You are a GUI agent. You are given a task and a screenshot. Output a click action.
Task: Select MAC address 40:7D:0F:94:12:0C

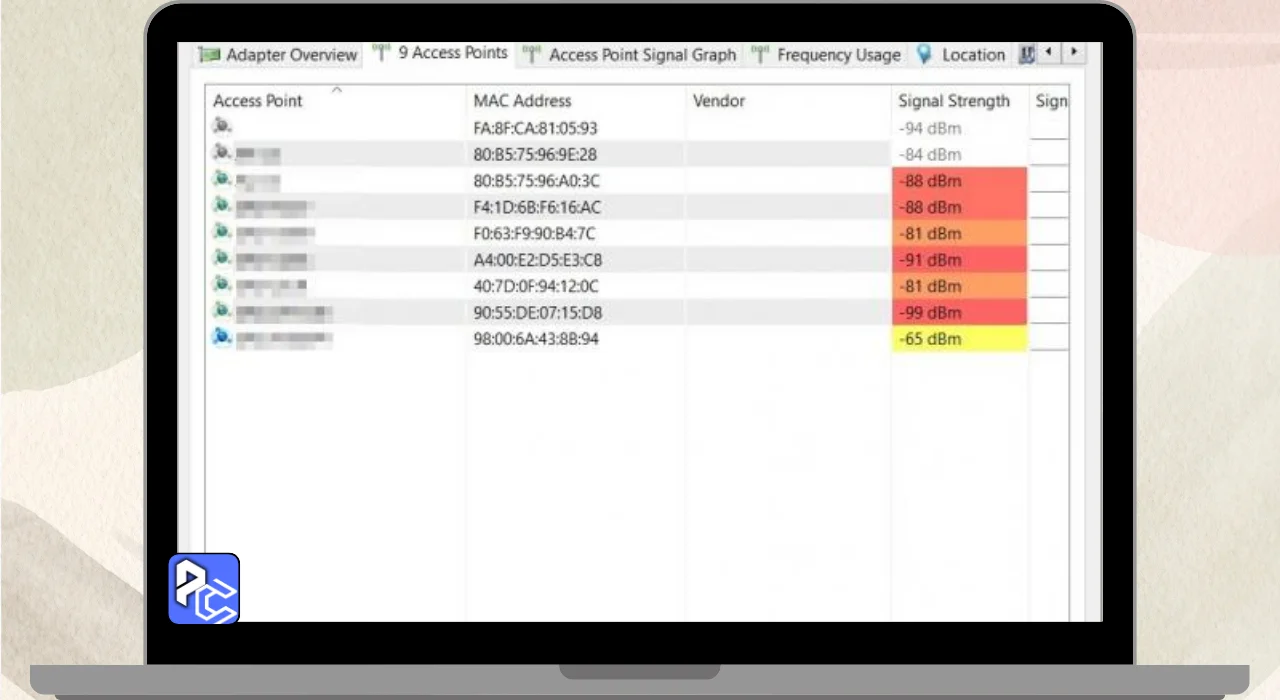535,286
